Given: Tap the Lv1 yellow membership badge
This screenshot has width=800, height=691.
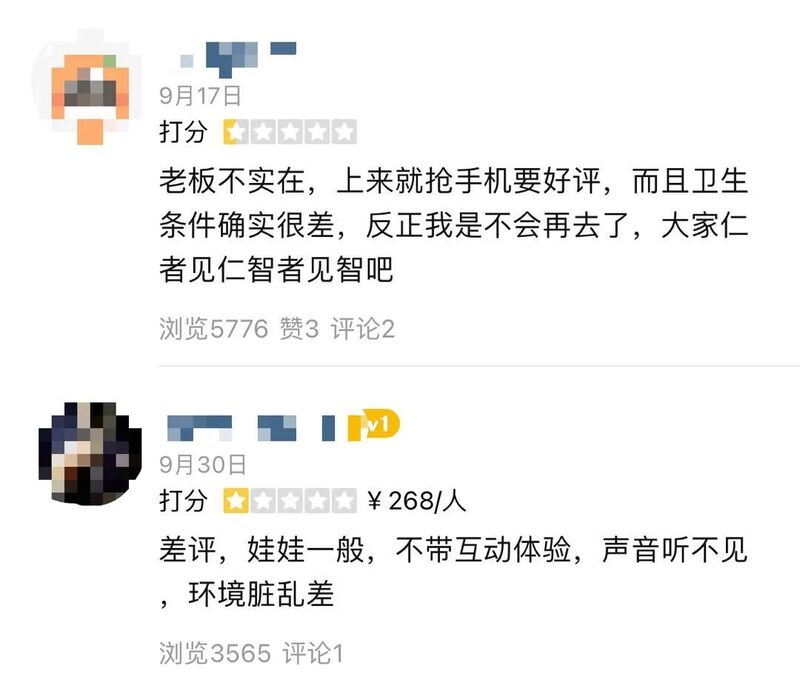Looking at the screenshot, I should (374, 425).
